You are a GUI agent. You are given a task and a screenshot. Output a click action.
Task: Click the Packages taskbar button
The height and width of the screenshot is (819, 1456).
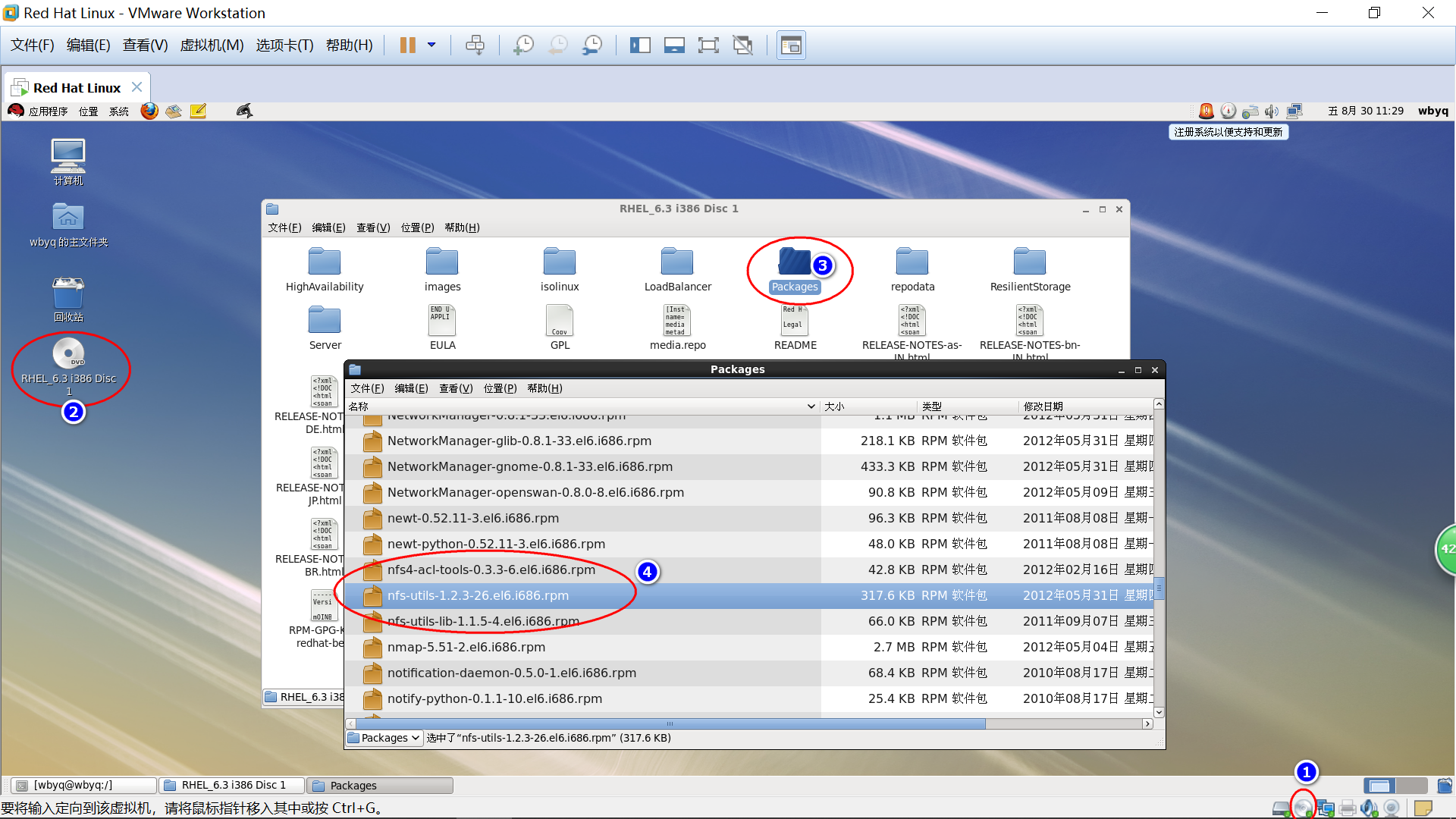[381, 786]
